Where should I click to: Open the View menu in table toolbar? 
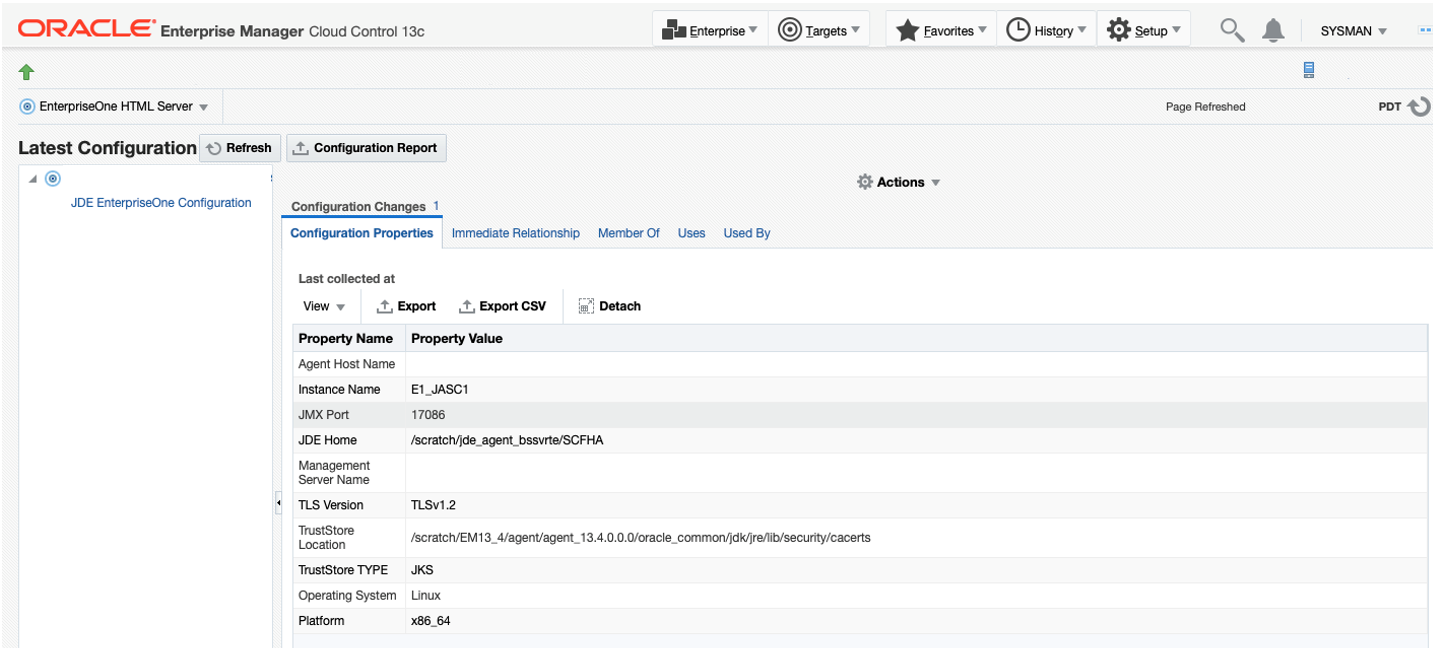coord(324,306)
